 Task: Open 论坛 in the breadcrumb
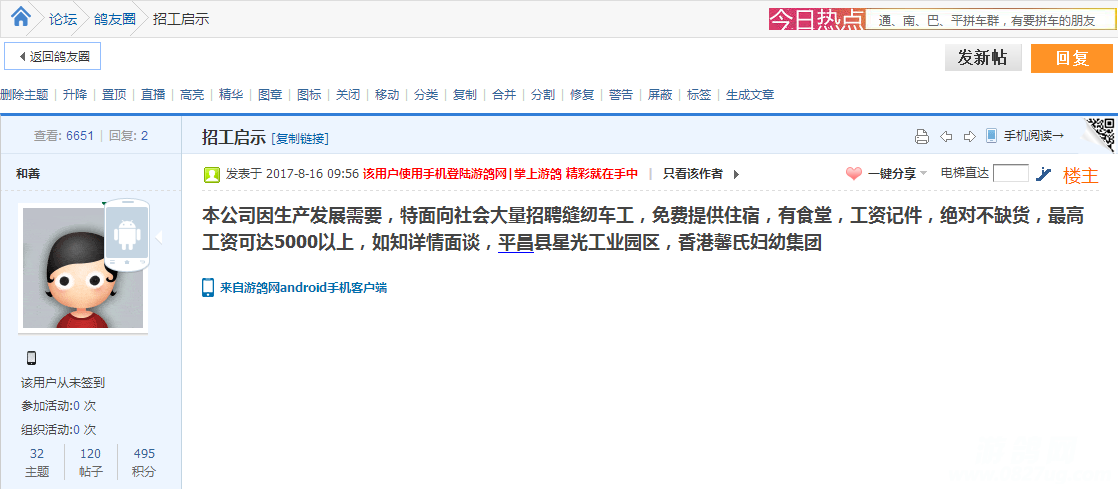(63, 19)
